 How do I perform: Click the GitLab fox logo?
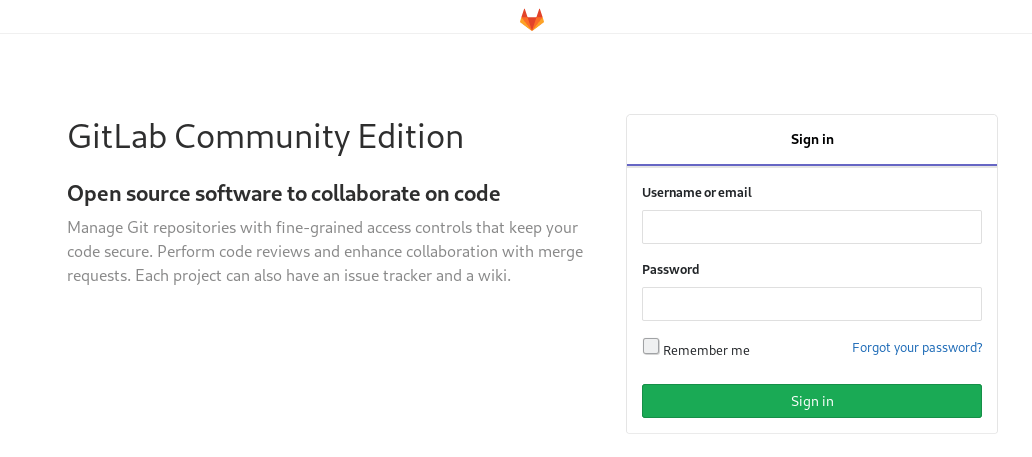point(532,19)
